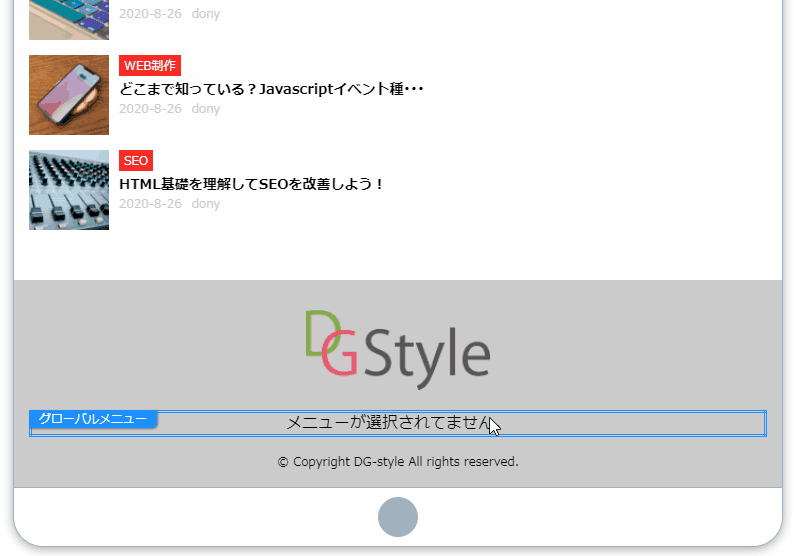Click the date beside the keyboard thumbnail
Image resolution: width=794 pixels, height=556 pixels.
pos(150,14)
